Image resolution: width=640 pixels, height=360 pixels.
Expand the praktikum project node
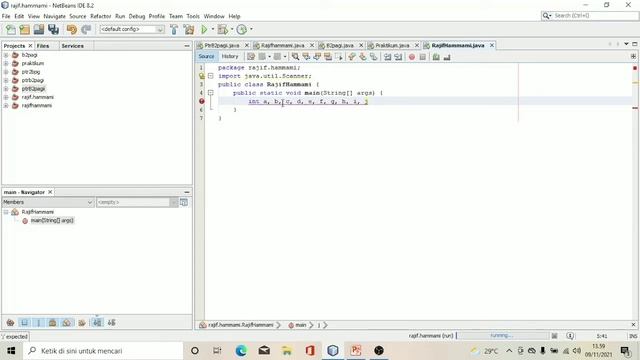[x=6, y=63]
